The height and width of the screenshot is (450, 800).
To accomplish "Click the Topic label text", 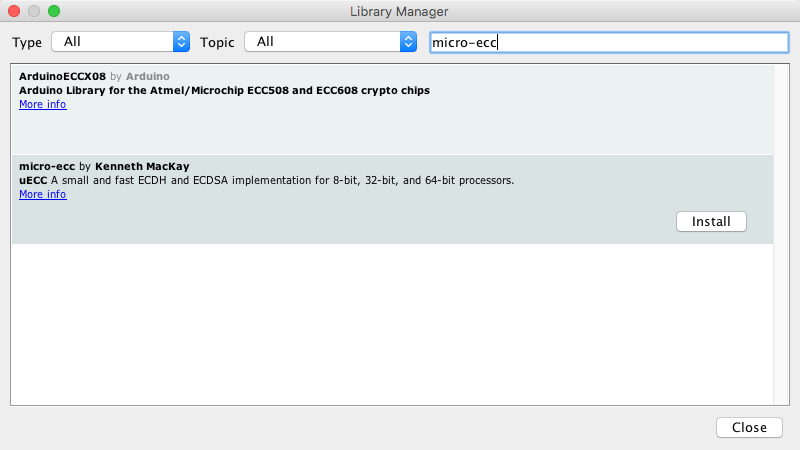I will pos(216,42).
